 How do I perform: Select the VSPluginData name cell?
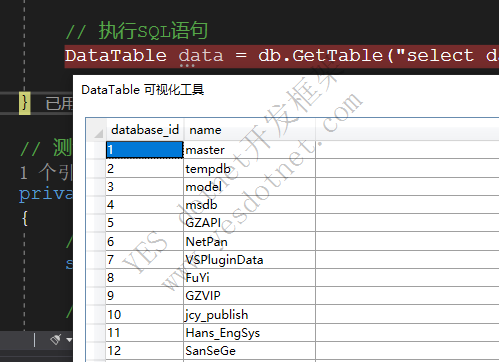tap(249, 260)
